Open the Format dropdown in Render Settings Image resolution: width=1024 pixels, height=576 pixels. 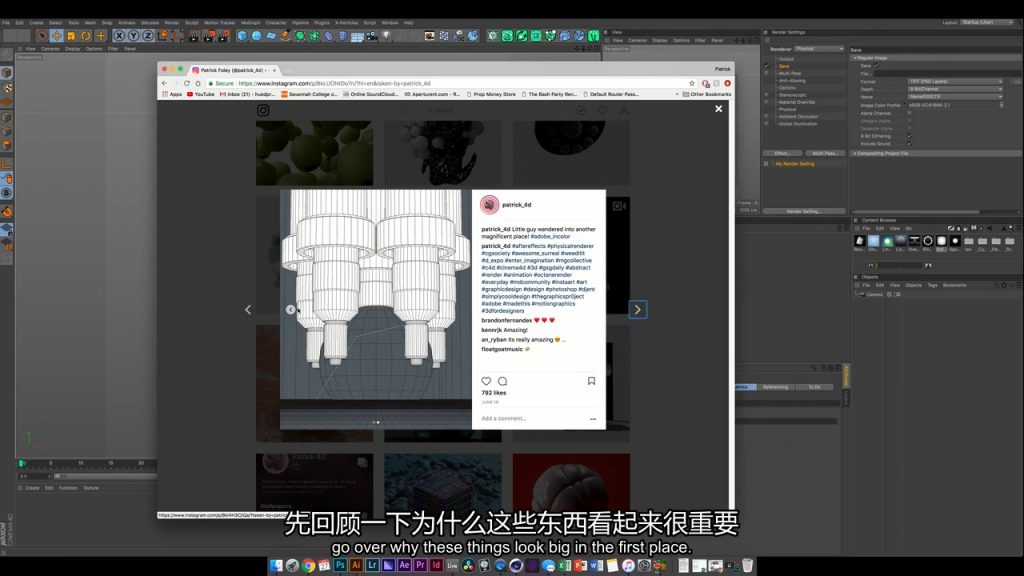955,82
